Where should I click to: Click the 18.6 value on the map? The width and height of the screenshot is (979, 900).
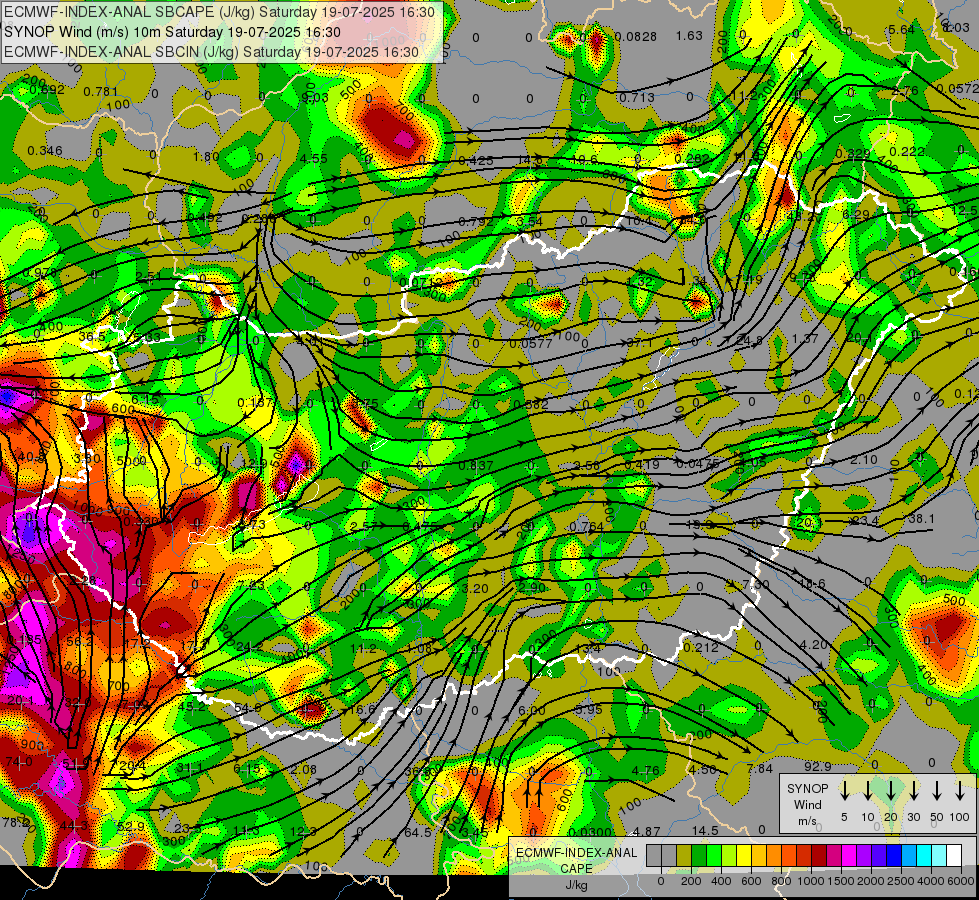click(812, 583)
